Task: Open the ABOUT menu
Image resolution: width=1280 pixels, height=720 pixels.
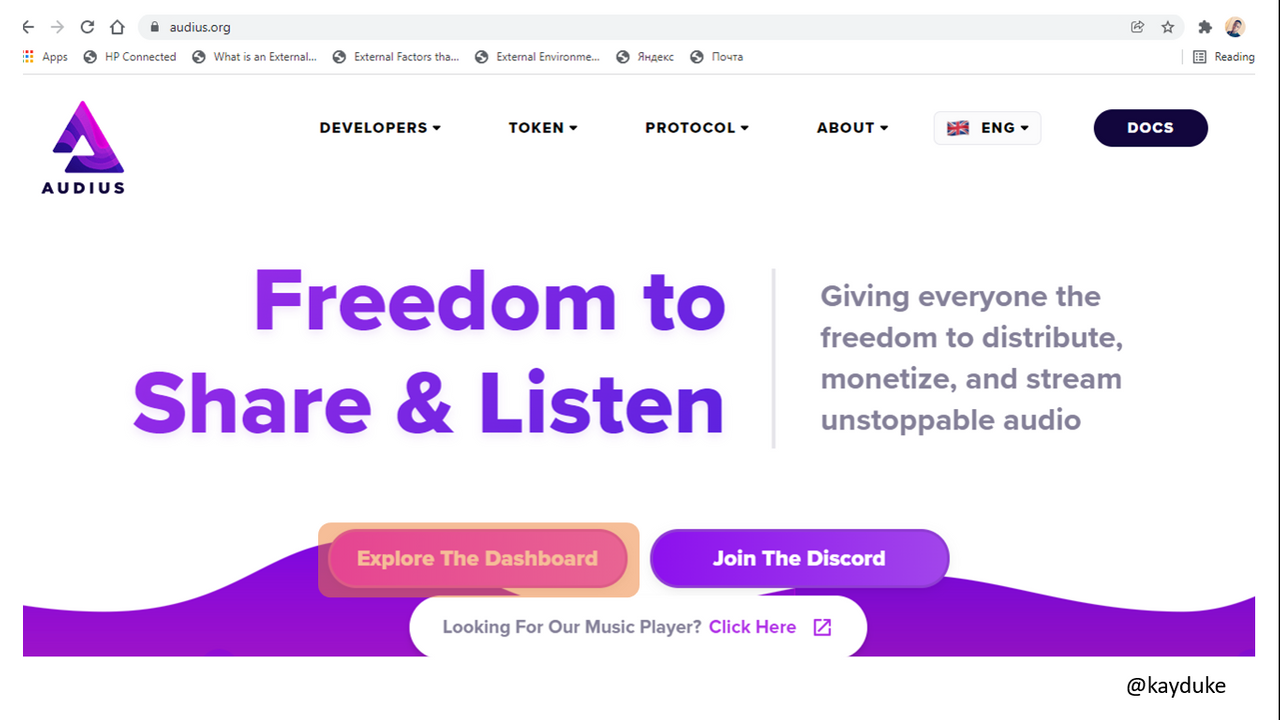Action: [x=852, y=128]
